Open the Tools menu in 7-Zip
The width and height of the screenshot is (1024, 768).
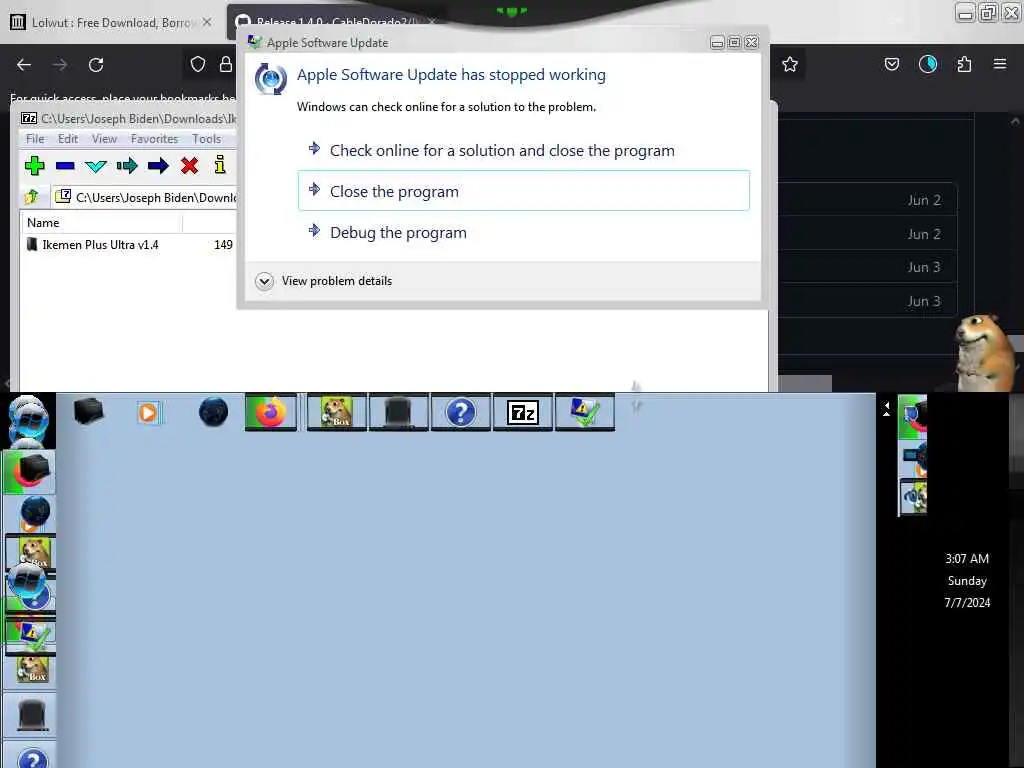(206, 138)
